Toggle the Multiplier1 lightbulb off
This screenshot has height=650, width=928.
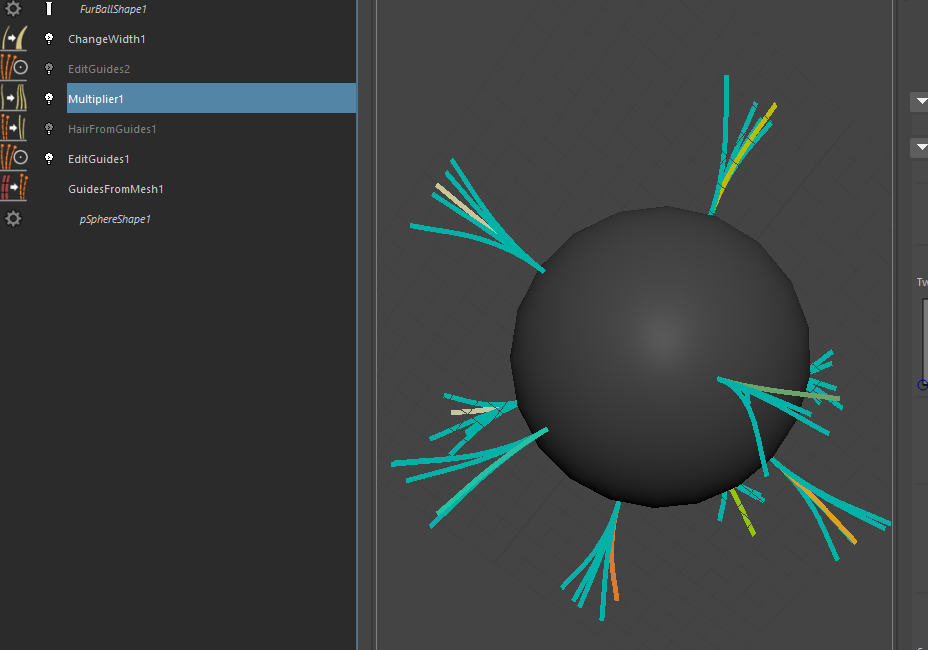(49, 99)
